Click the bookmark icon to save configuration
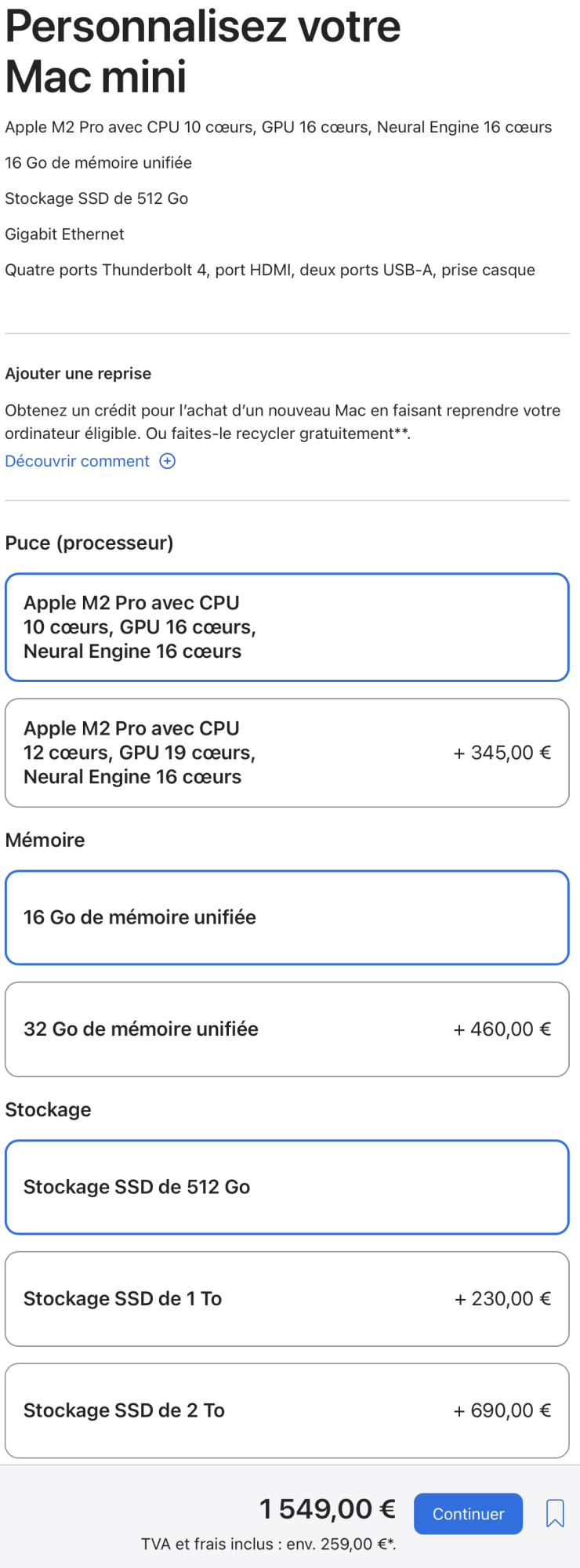The height and width of the screenshot is (1568, 580). pyautogui.click(x=555, y=1513)
